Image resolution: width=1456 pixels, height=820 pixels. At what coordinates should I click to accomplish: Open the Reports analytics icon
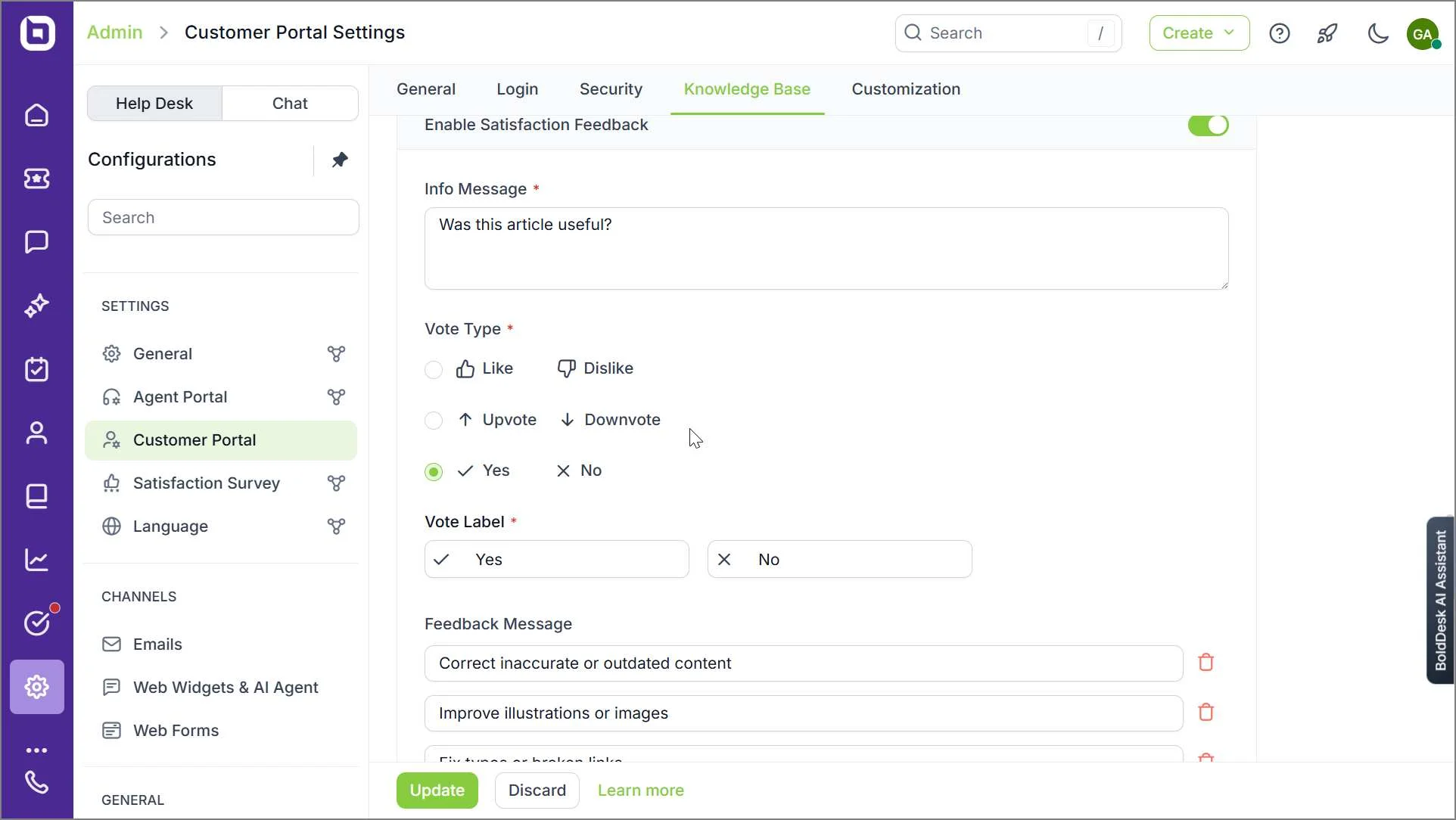[x=36, y=559]
